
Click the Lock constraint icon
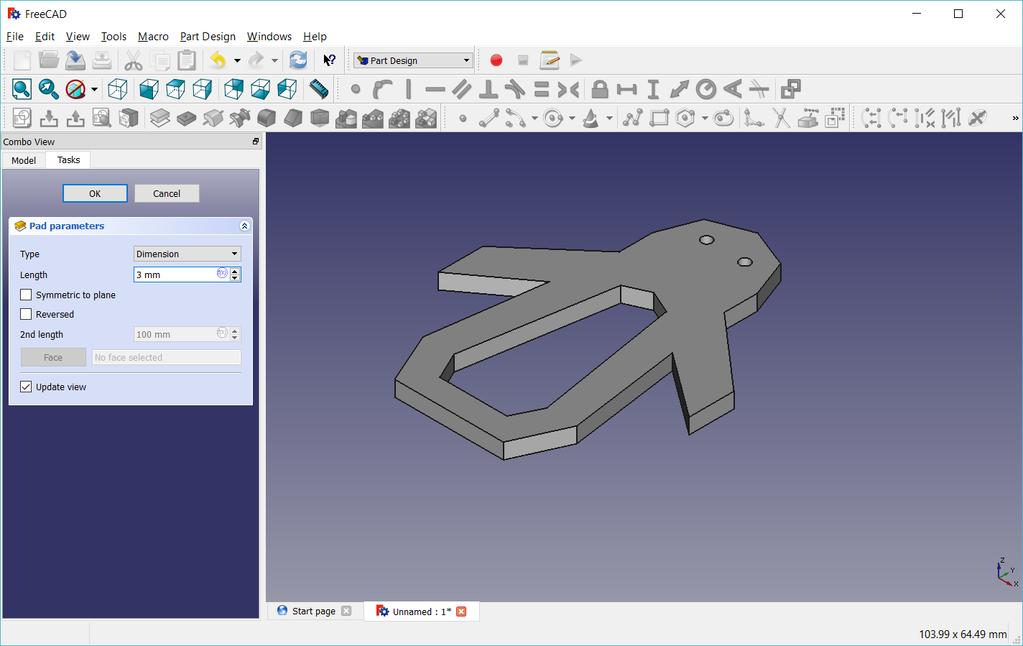click(x=600, y=89)
